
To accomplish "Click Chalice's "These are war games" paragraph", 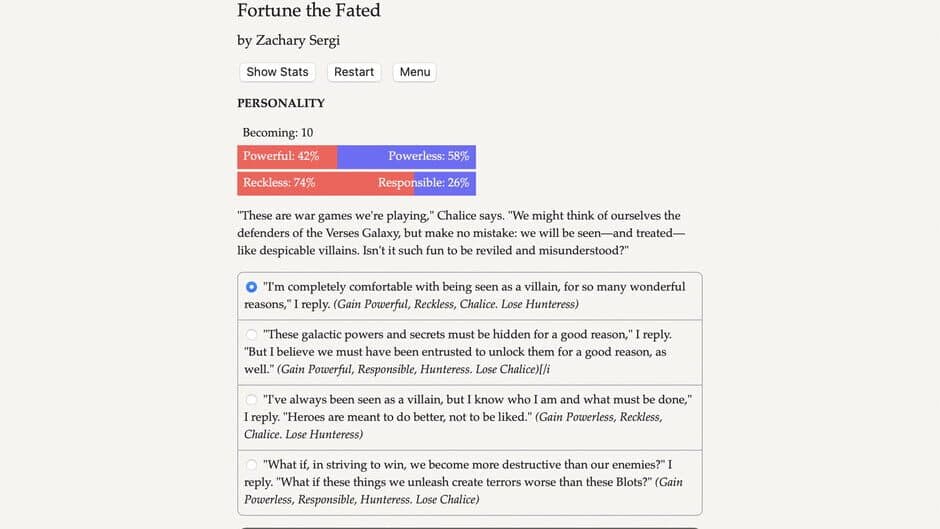I will (460, 232).
